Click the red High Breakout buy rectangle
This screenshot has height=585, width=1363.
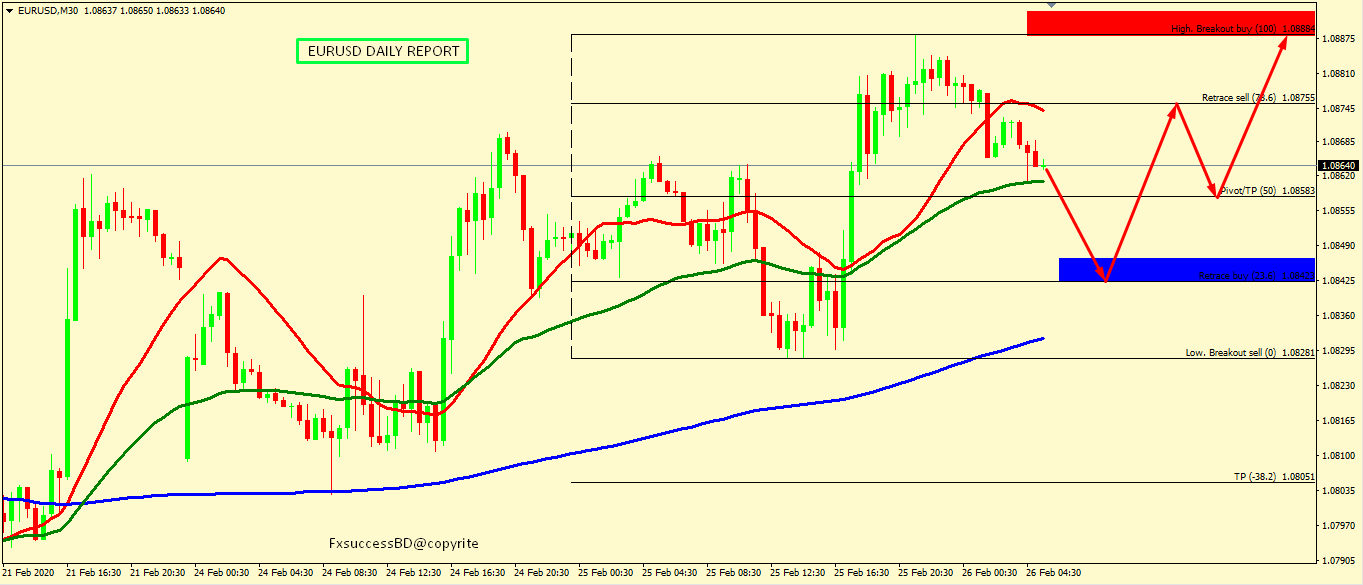[x=1169, y=22]
